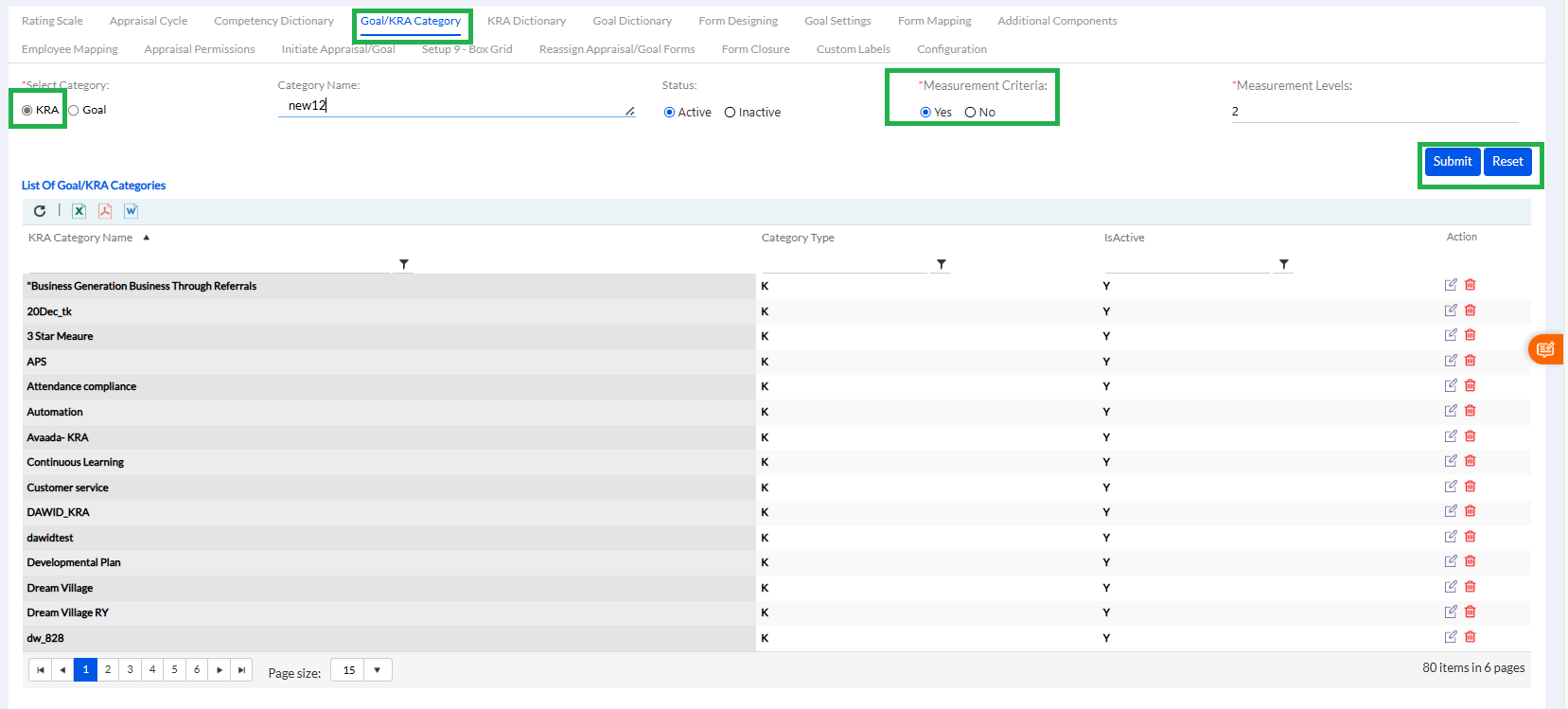
Task: Open the Form Designing tab
Action: tap(738, 21)
